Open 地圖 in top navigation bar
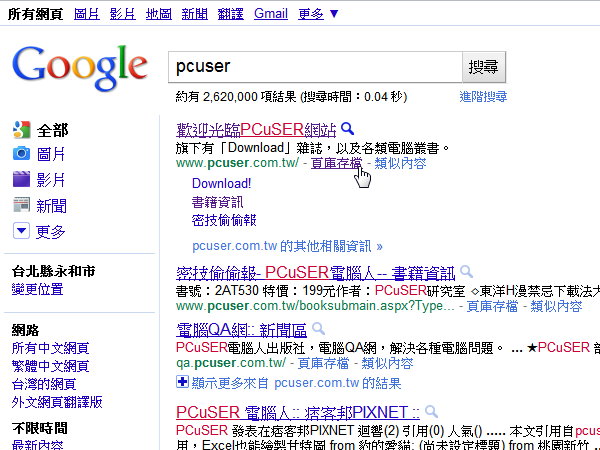 [158, 14]
